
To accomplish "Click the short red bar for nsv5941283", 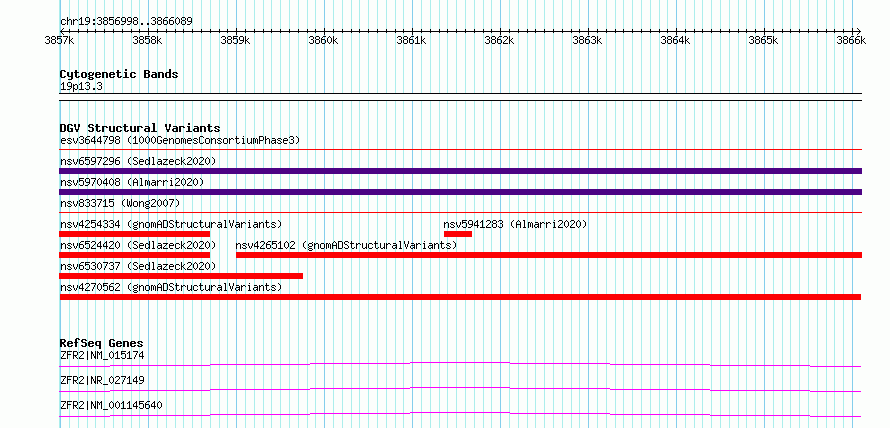I will (x=458, y=234).
